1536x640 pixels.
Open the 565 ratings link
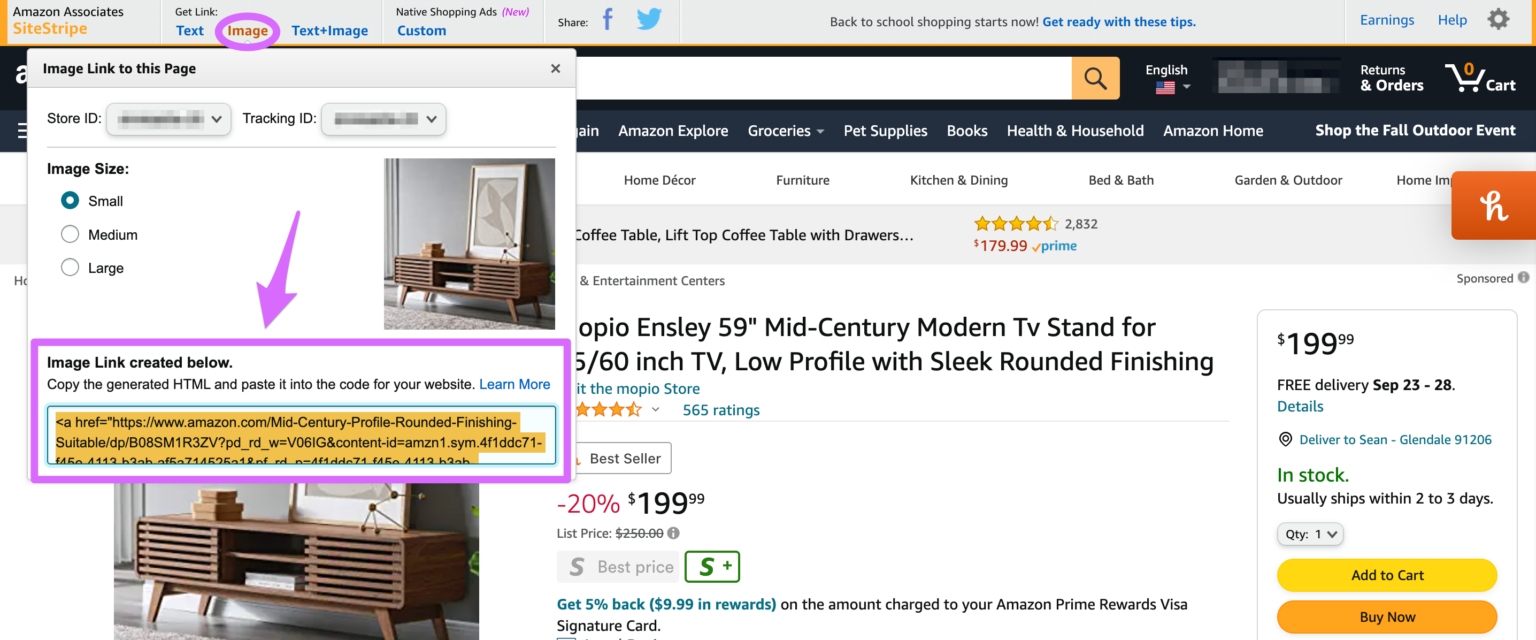720,409
